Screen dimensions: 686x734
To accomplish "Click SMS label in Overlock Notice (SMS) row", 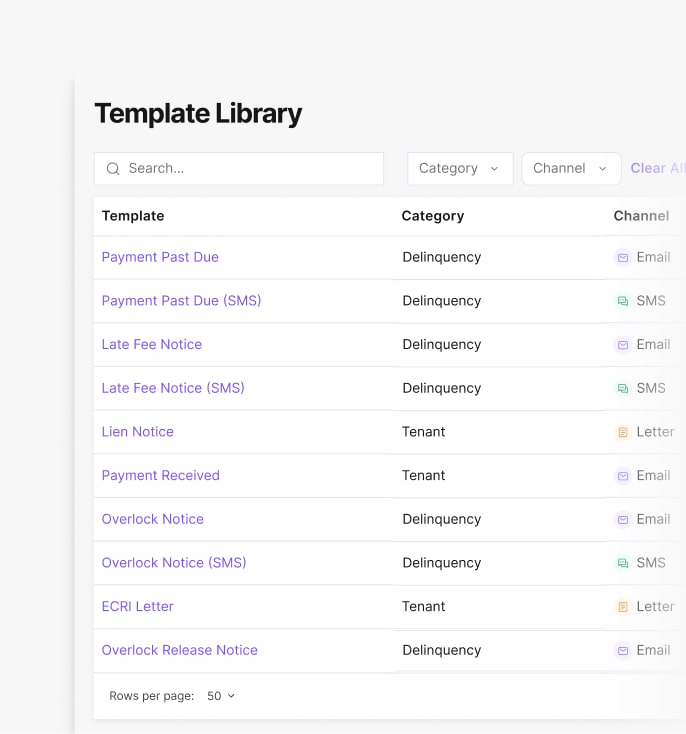I will pyautogui.click(x=651, y=563).
